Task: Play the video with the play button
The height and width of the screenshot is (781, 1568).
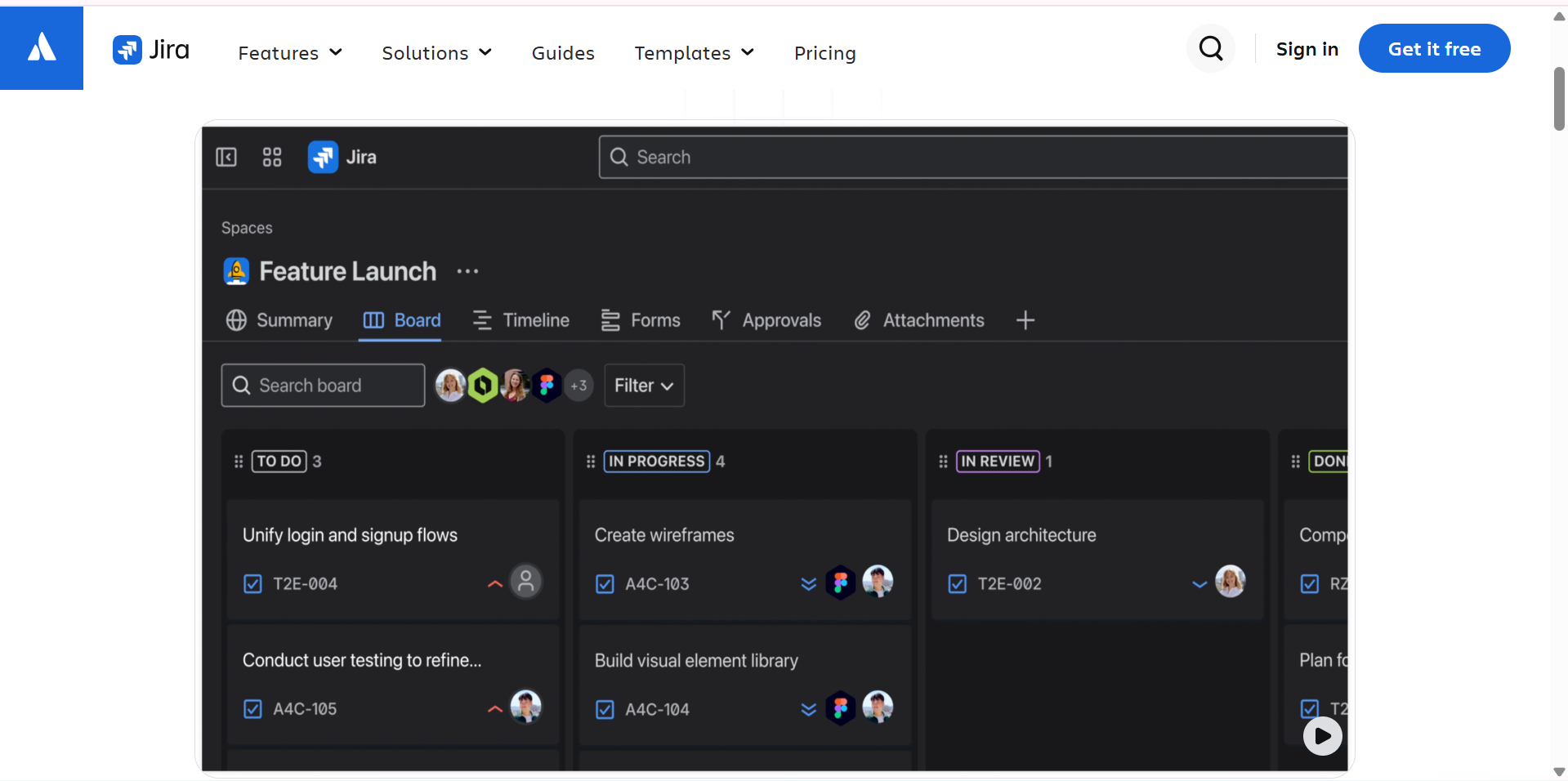Action: (x=1323, y=736)
